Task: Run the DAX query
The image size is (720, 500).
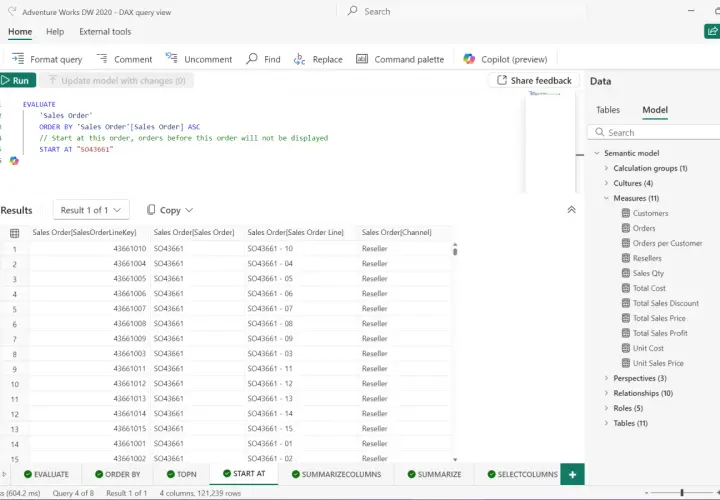Action: tap(17, 80)
